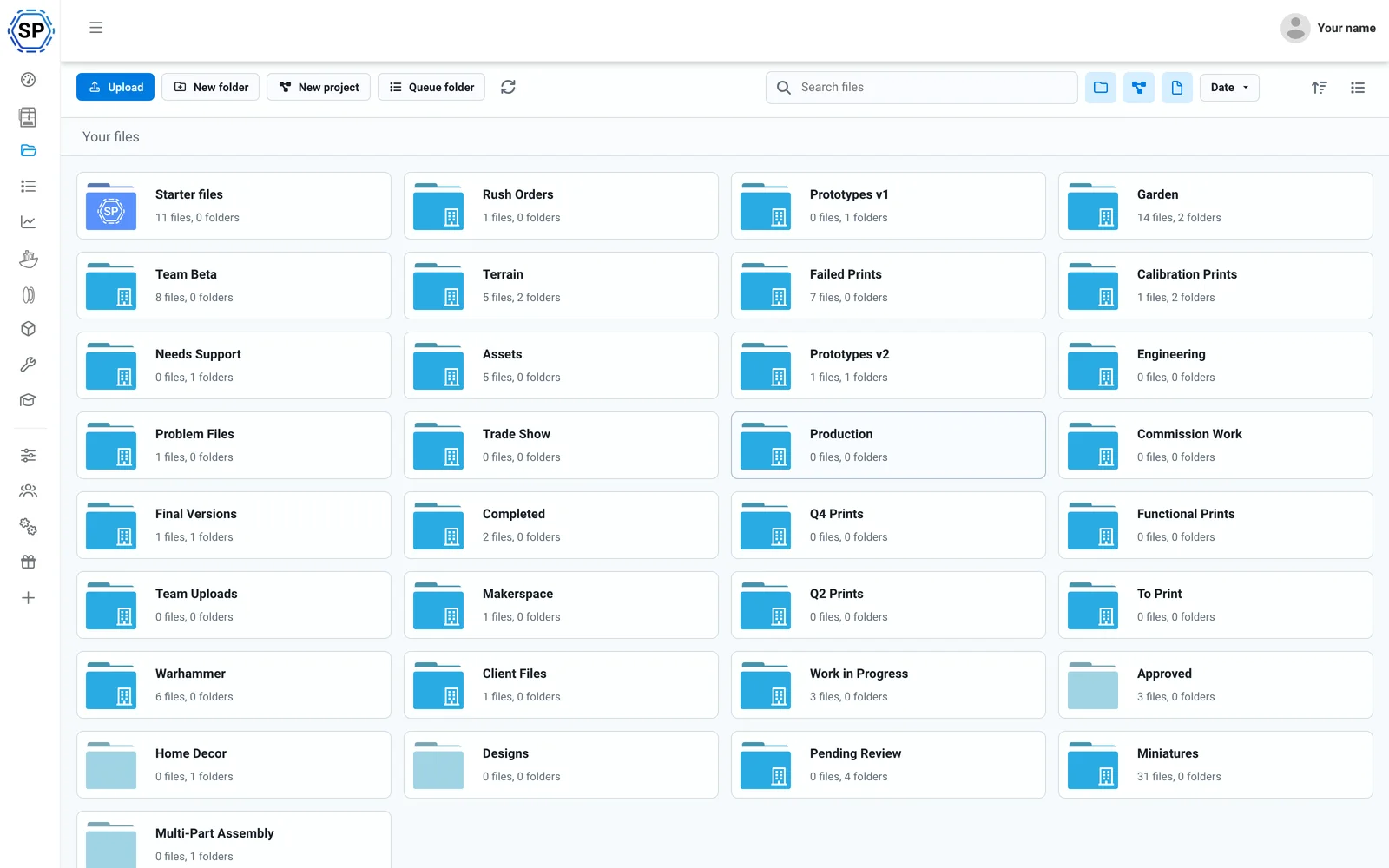Open the Commission Work folder
This screenshot has width=1389, height=868.
1215,445
